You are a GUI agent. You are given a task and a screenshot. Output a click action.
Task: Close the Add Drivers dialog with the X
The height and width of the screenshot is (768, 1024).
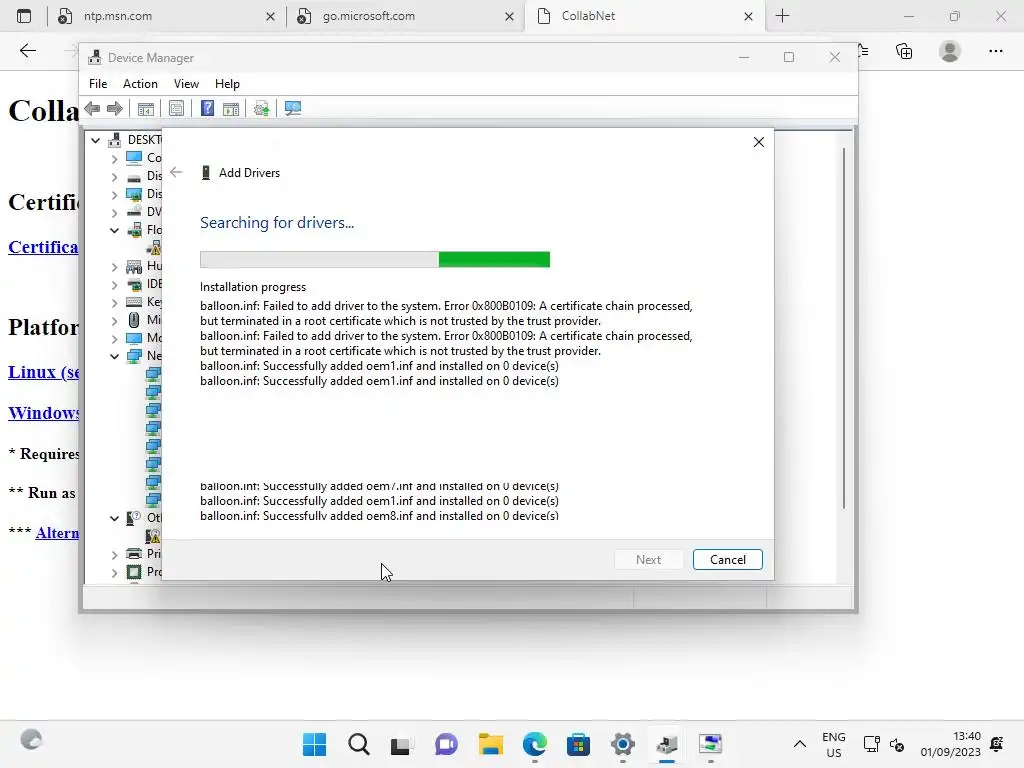pos(758,142)
